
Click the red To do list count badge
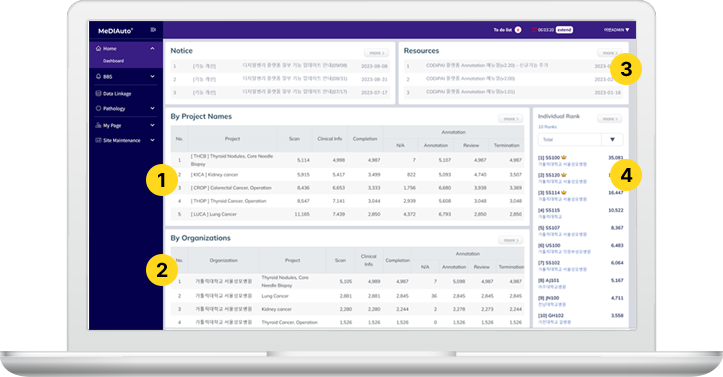518,30
